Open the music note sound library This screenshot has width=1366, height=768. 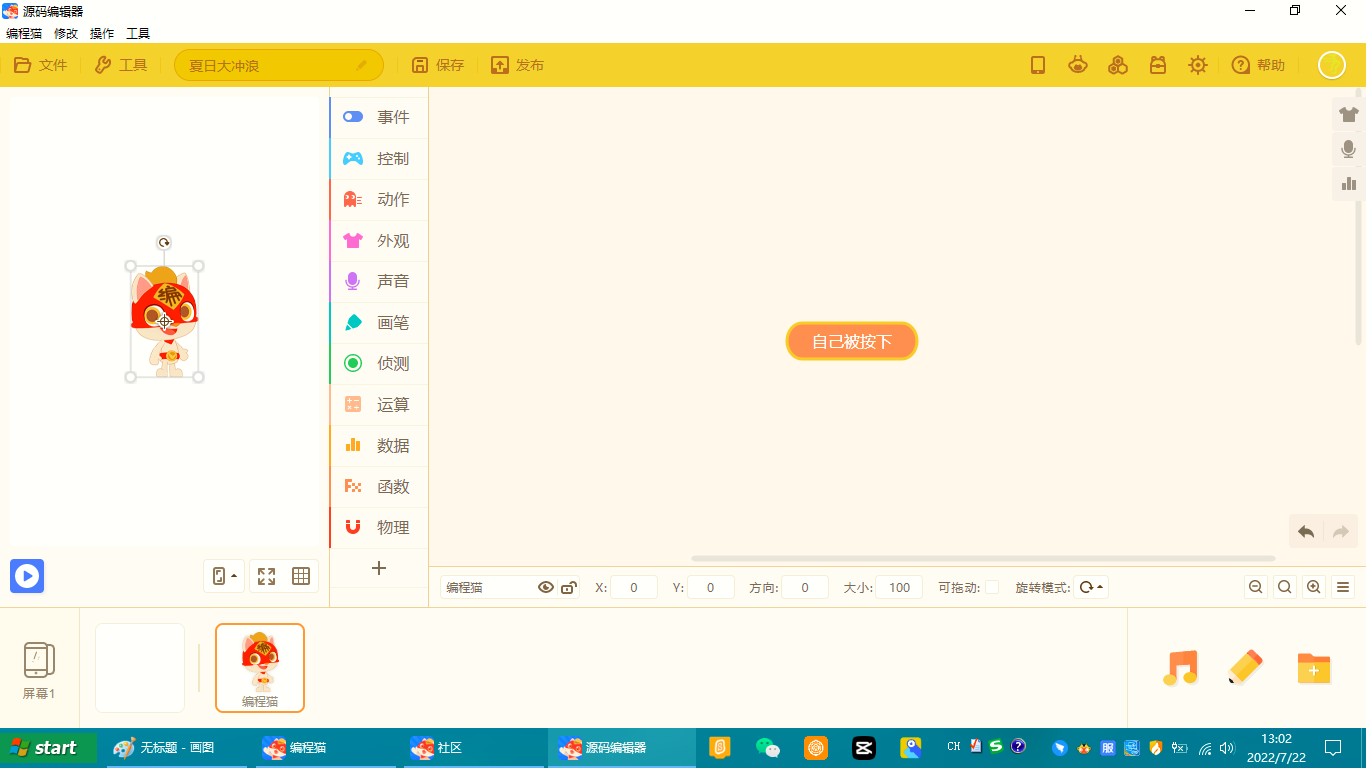[1181, 667]
